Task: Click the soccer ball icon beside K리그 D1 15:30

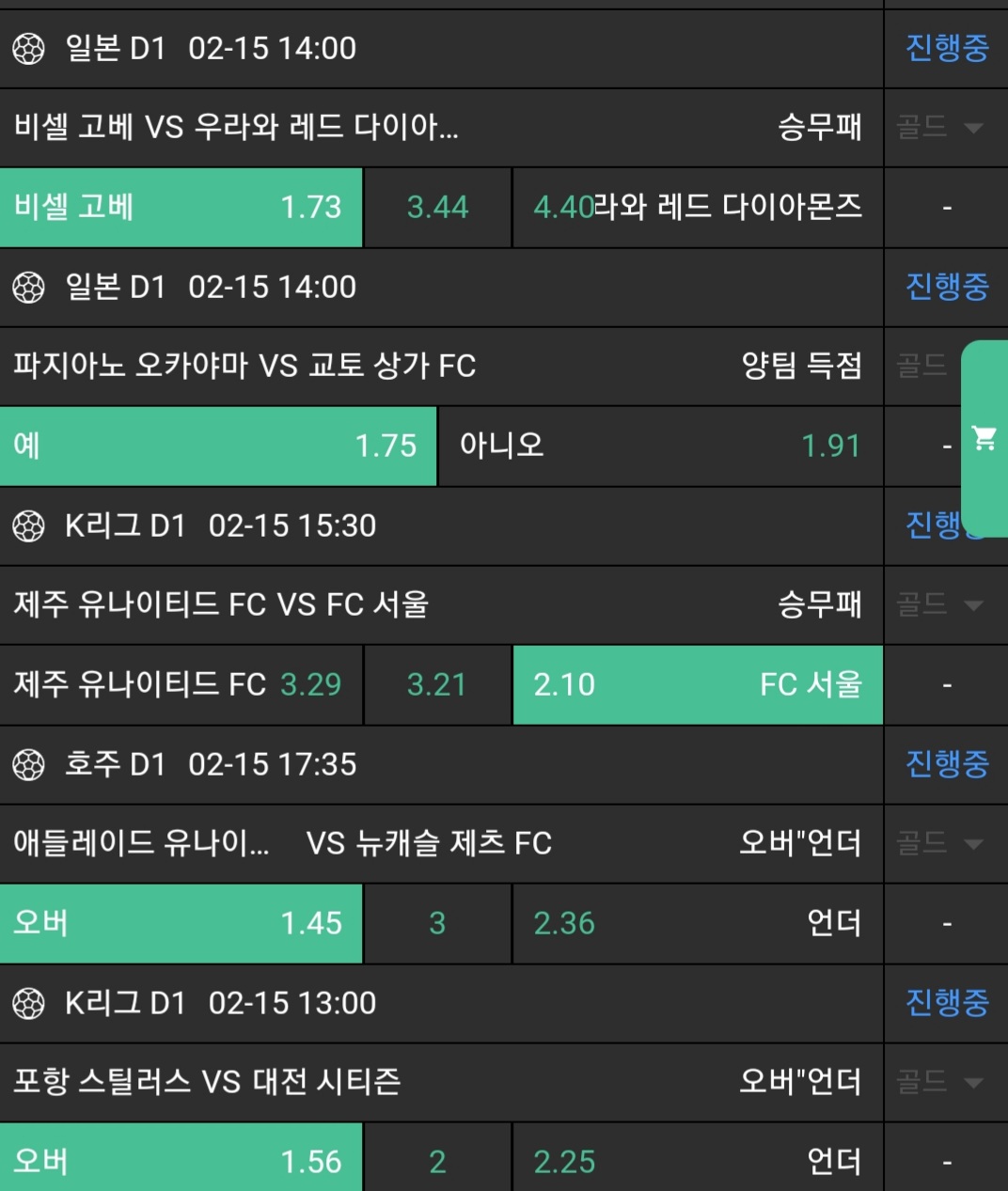Action: (28, 526)
